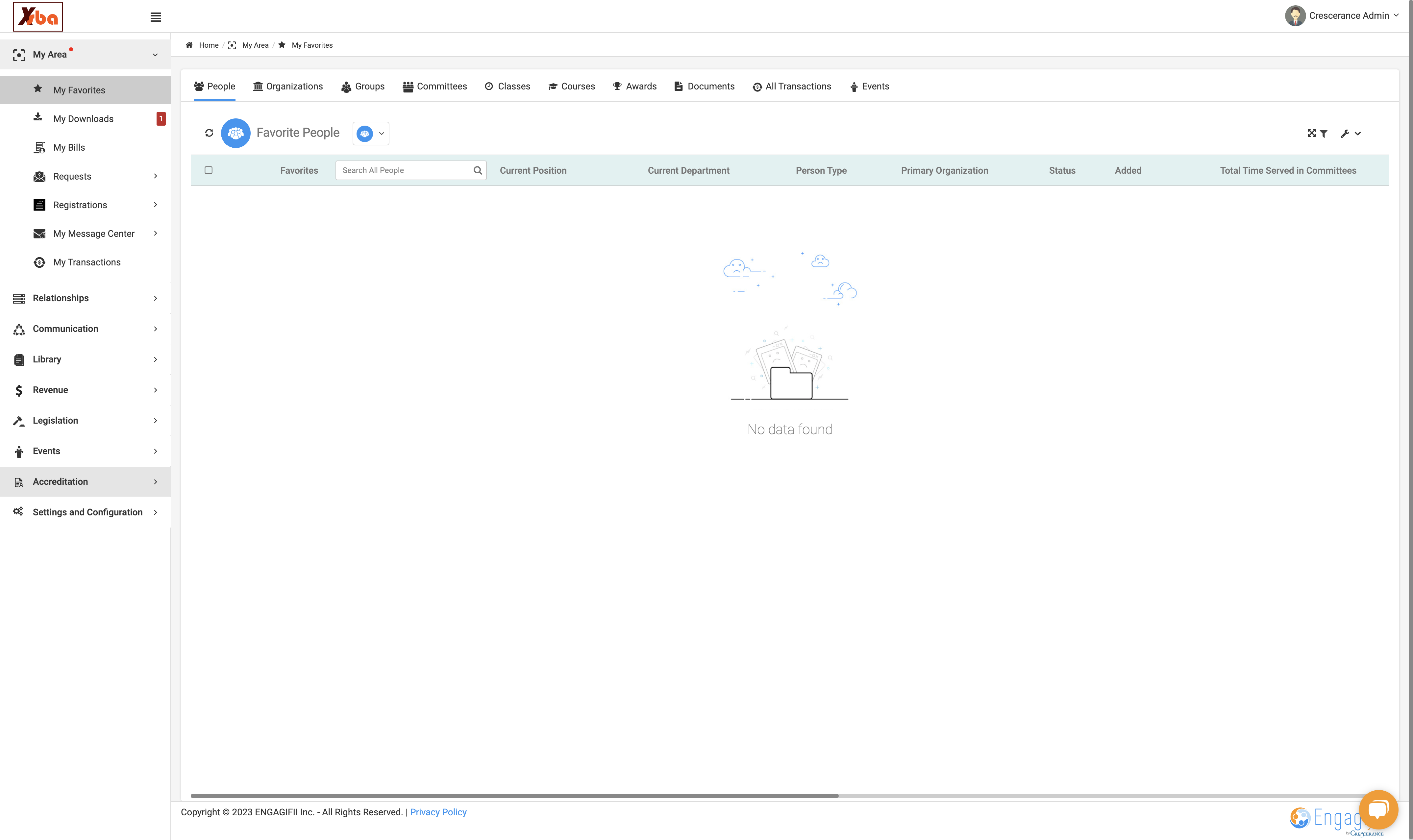The width and height of the screenshot is (1413, 840).
Task: Click the My Area breadcrumb link
Action: [255, 45]
